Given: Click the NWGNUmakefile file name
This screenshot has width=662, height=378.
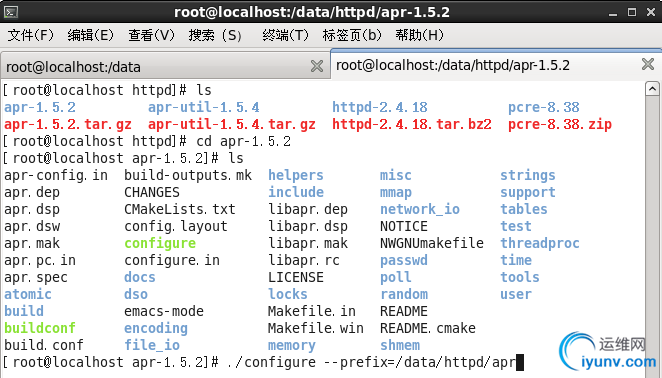Looking at the screenshot, I should 432,243.
